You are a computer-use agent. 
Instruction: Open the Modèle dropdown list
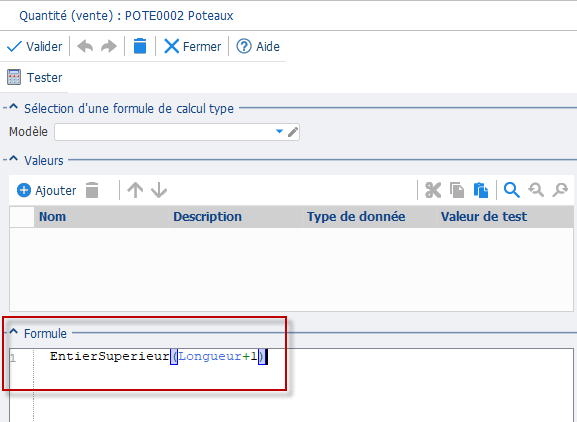[279, 131]
